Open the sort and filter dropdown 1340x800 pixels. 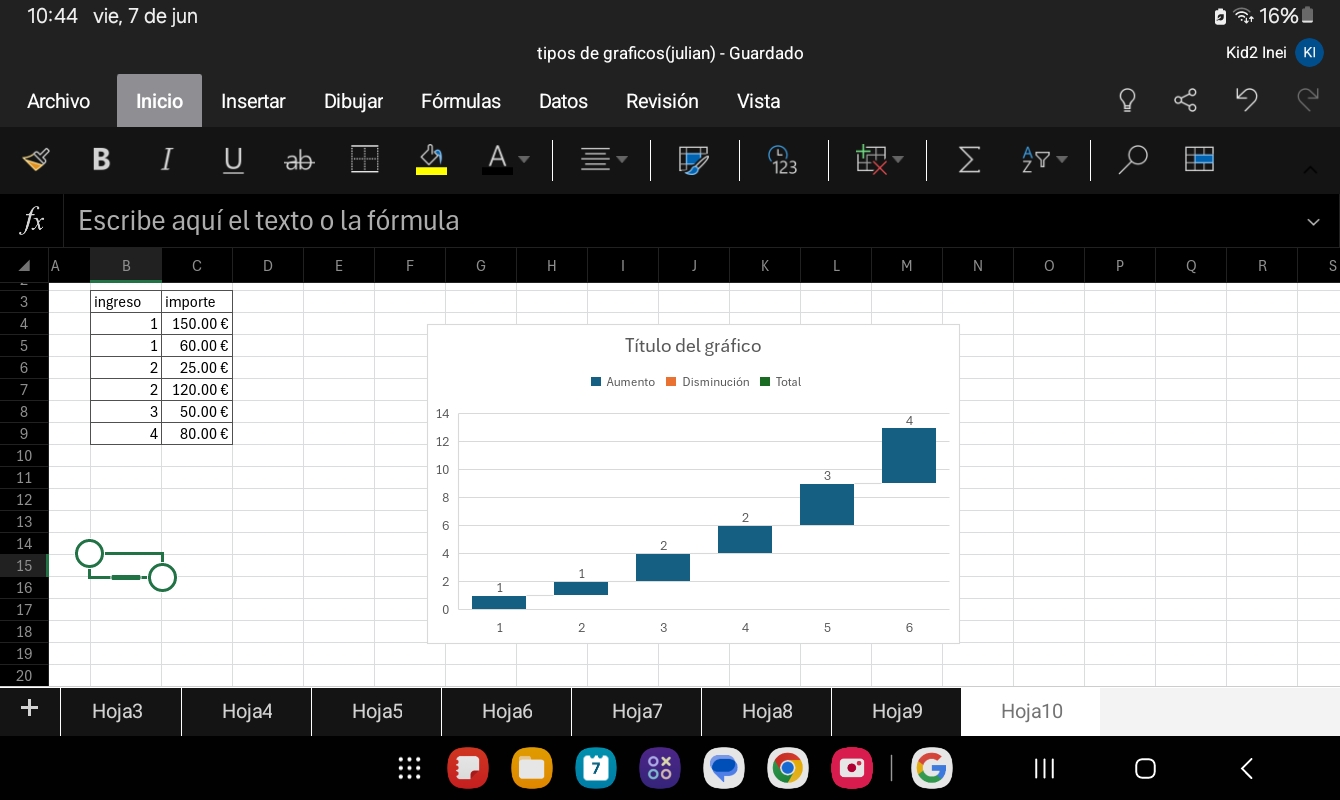click(x=1044, y=159)
